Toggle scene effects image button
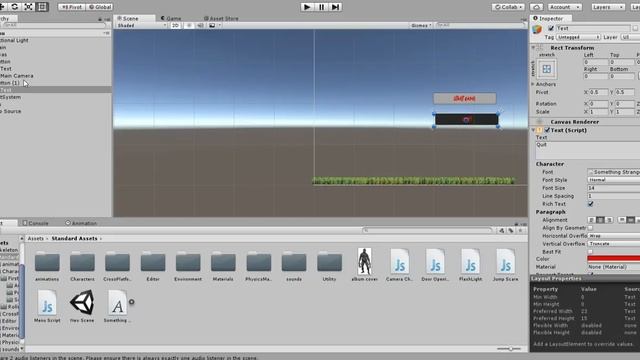Screen dimensions: 640x360 pyautogui.click(x=212, y=25)
